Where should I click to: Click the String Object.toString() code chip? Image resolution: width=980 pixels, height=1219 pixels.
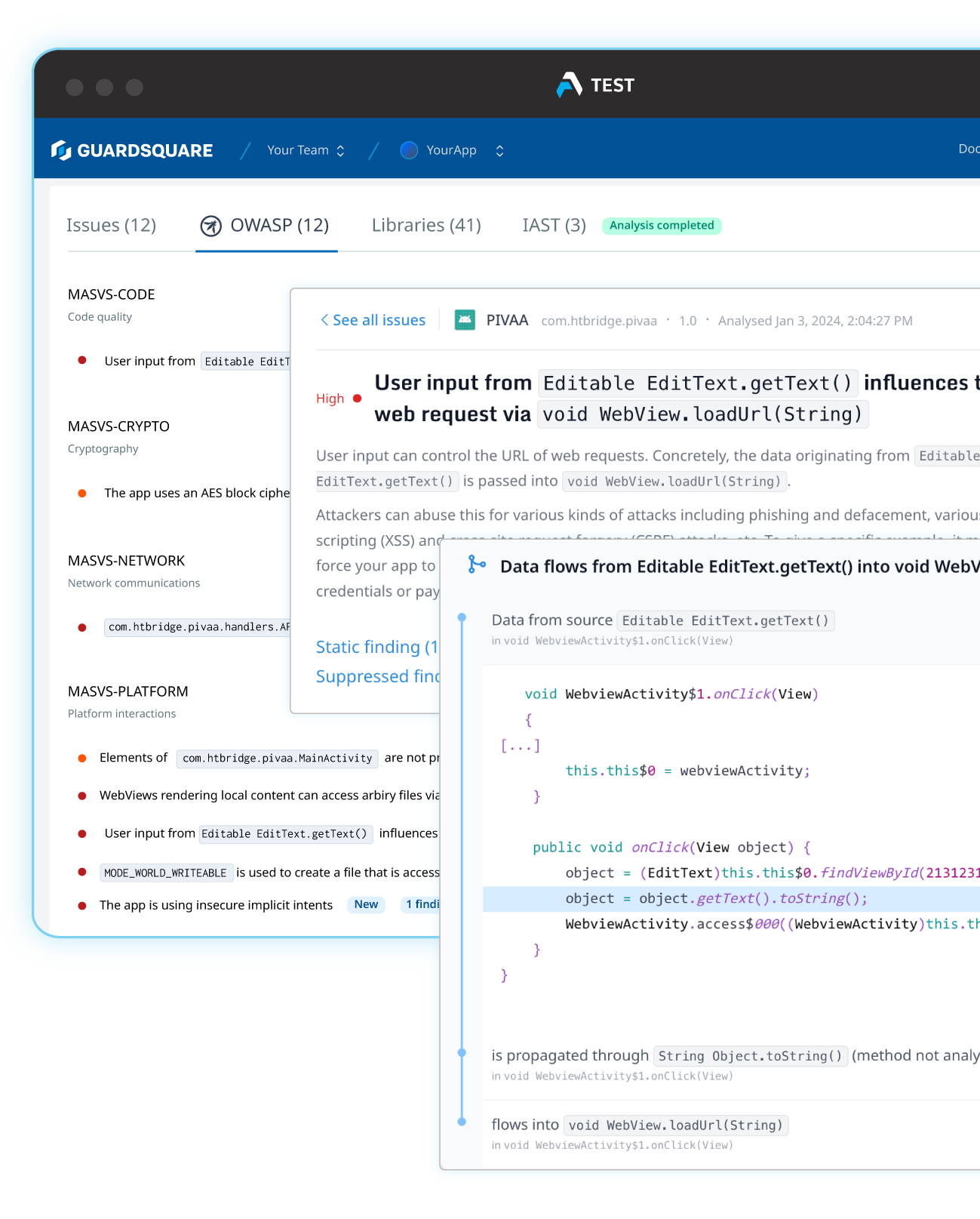[x=750, y=1056]
